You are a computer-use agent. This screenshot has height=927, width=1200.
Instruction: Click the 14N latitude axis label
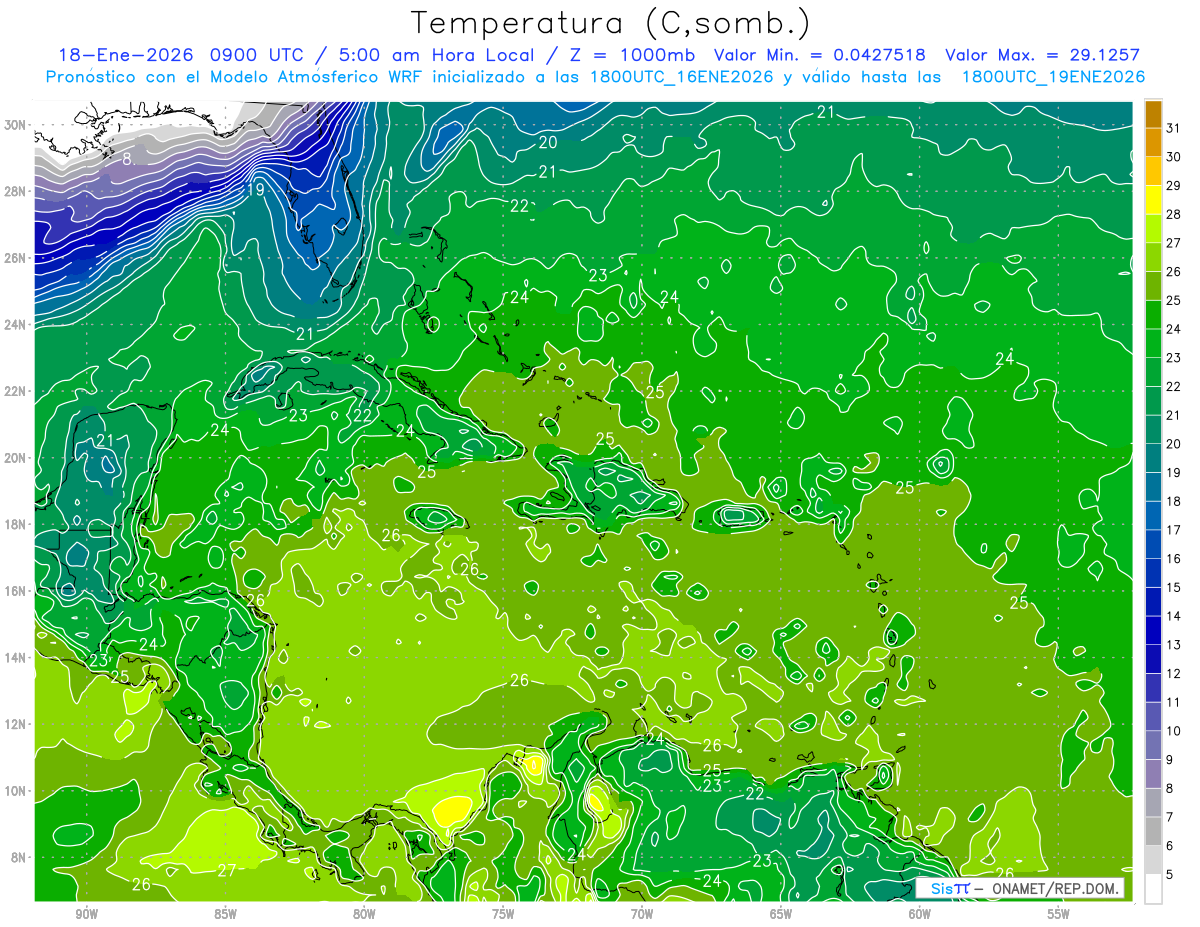tap(16, 657)
